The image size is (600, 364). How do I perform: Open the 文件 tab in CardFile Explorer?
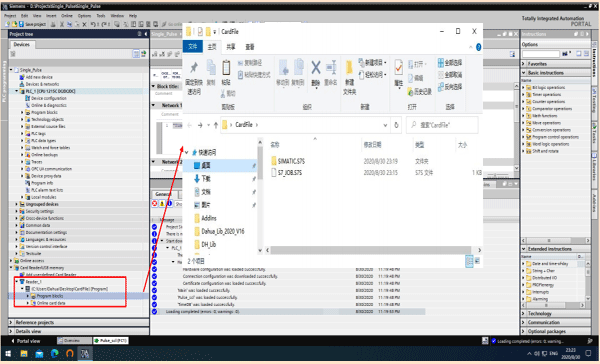(x=193, y=46)
